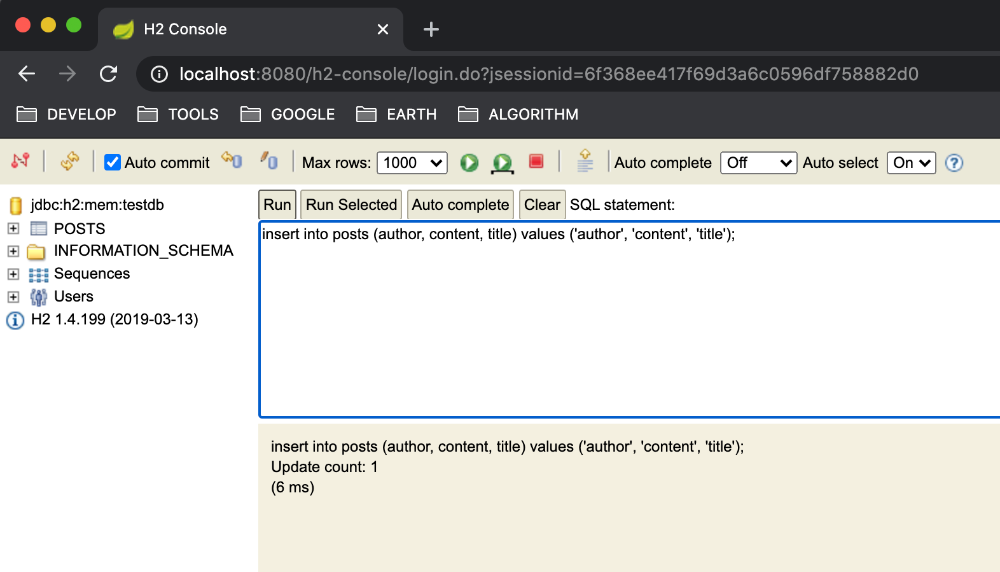Click the 'Max rows:' label
Image resolution: width=1000 pixels, height=572 pixels.
(x=336, y=163)
